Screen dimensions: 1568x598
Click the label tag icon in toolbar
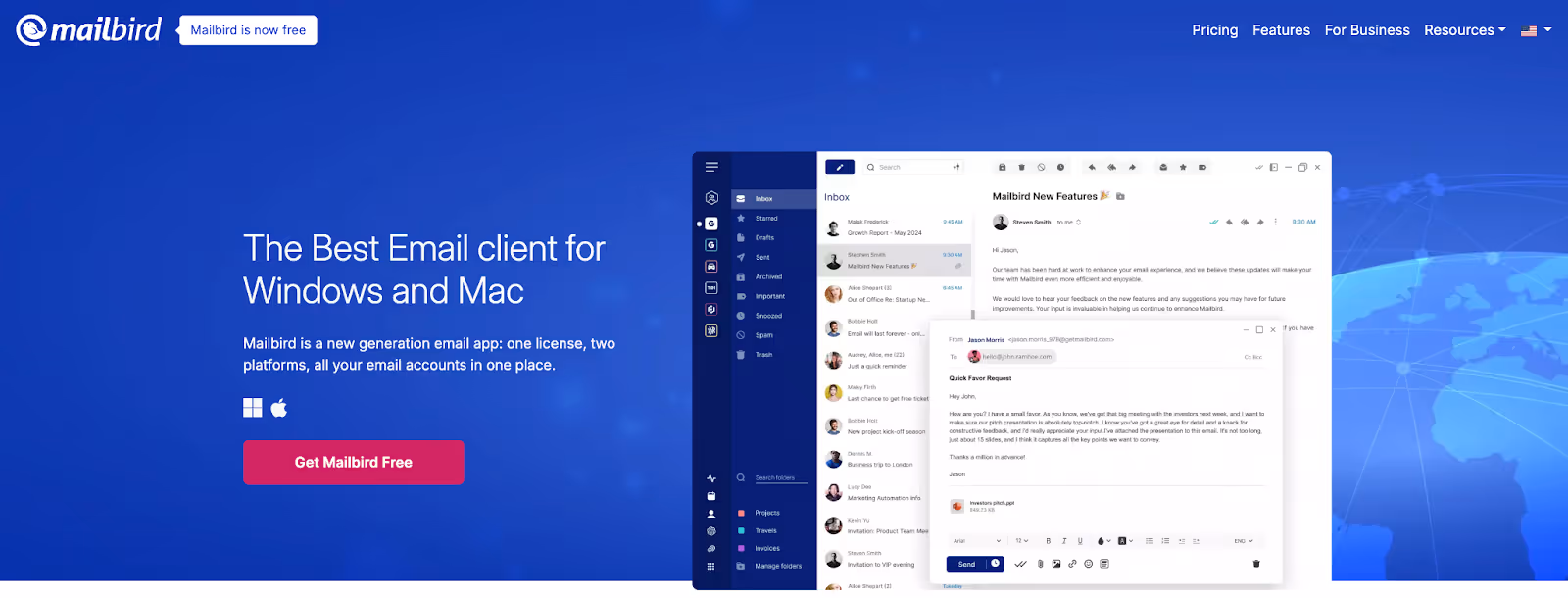(1202, 167)
